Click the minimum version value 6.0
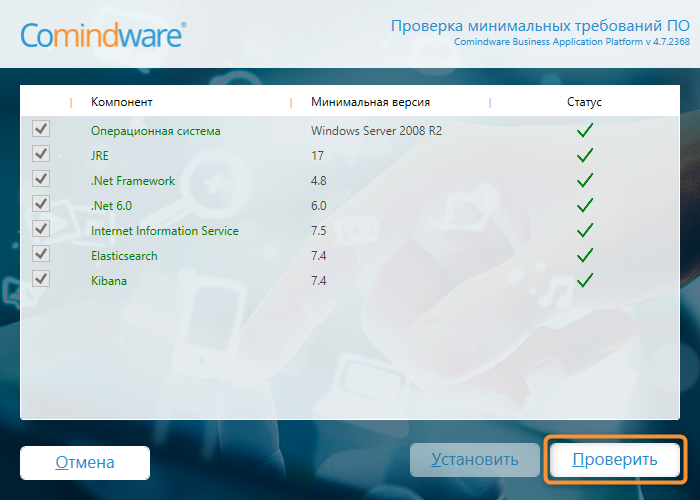The width and height of the screenshot is (700, 500). tap(319, 206)
